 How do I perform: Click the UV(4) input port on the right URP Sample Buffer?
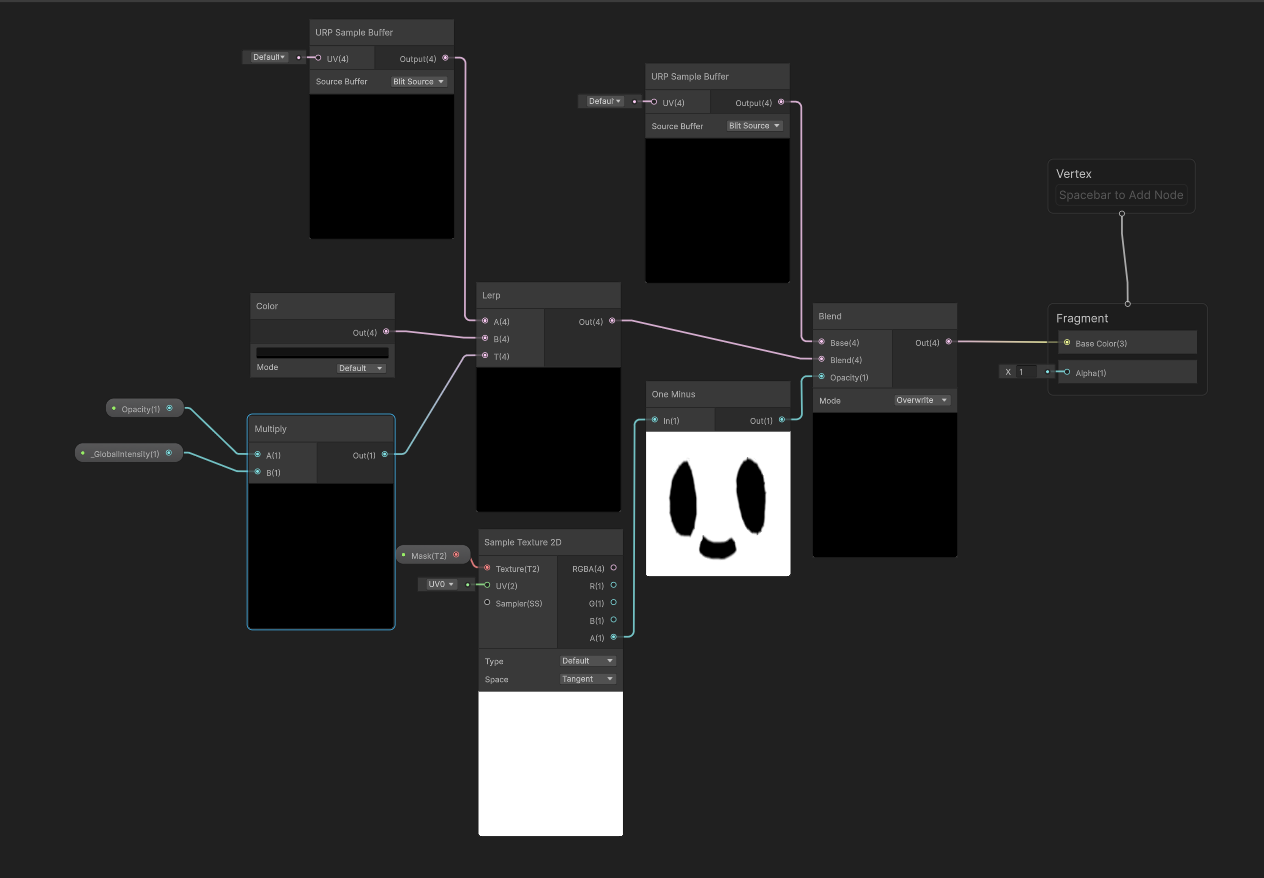click(x=655, y=102)
